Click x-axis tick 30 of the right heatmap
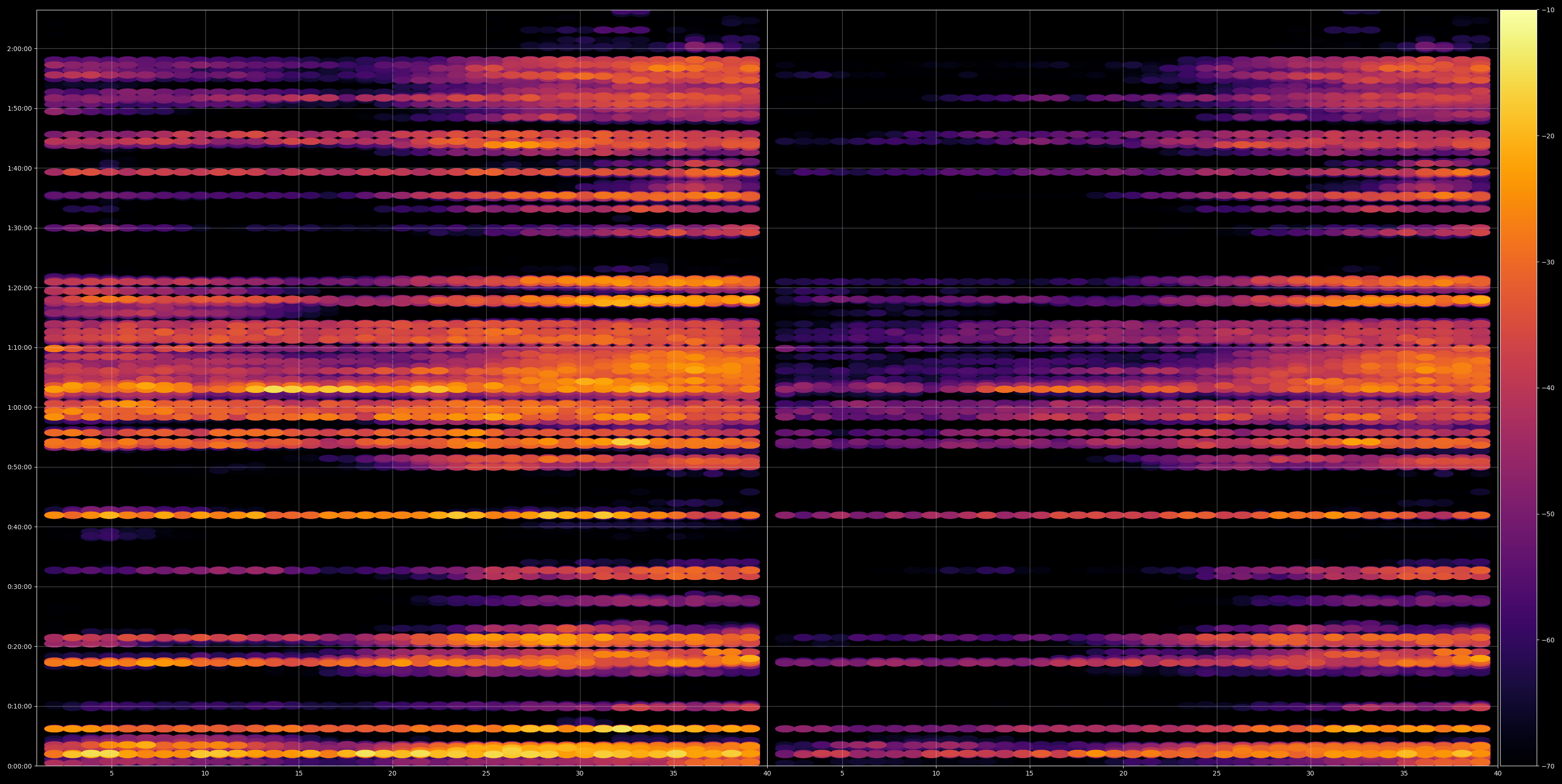 [1310, 774]
